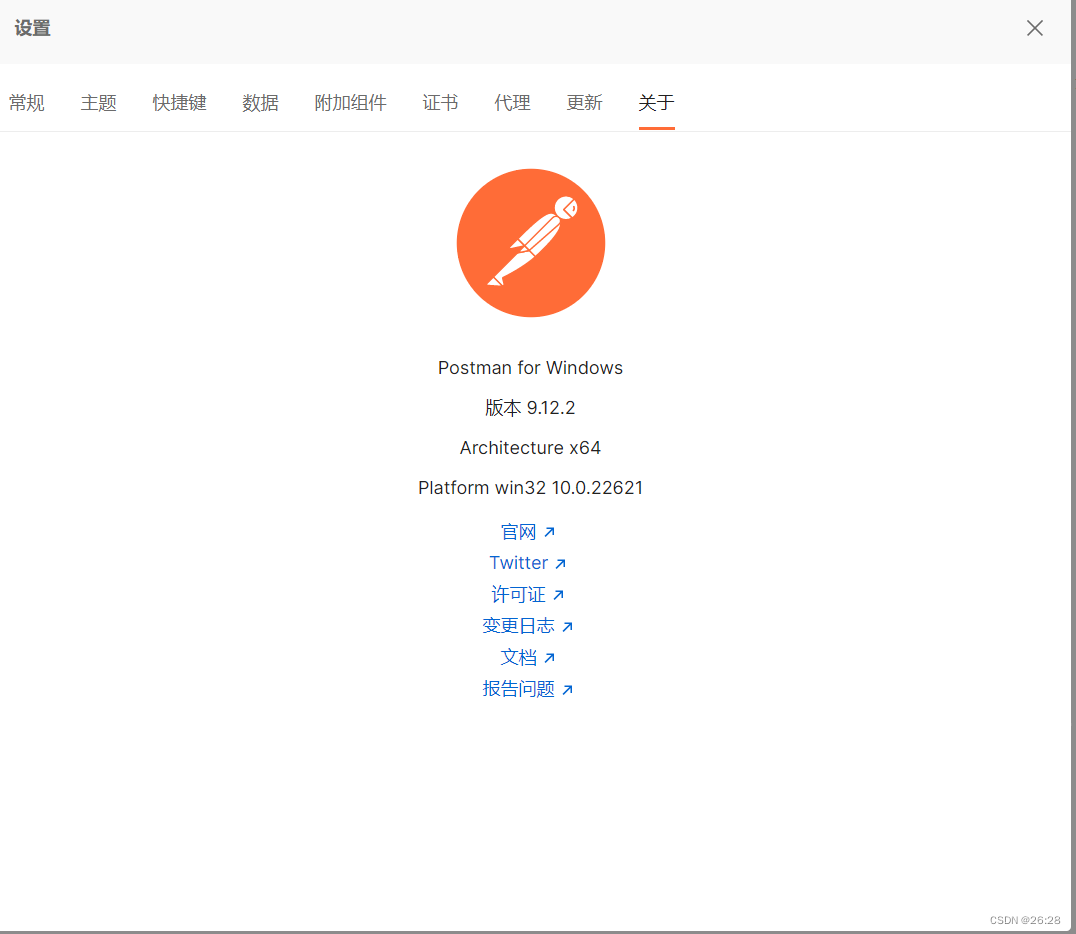Open the 官网 link

[x=521, y=531]
